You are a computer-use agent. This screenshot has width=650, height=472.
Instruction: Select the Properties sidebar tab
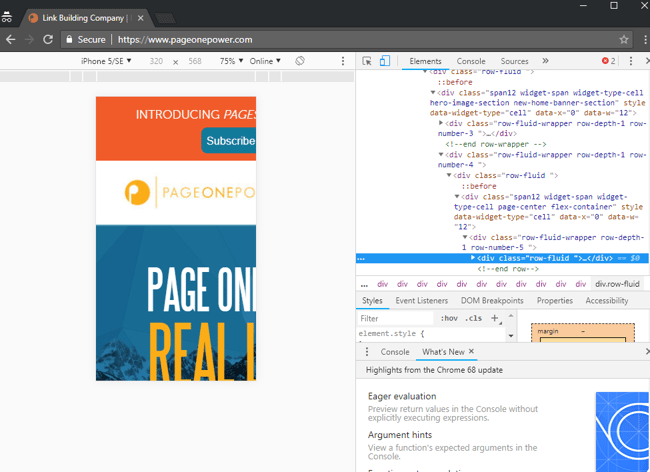[x=555, y=301]
